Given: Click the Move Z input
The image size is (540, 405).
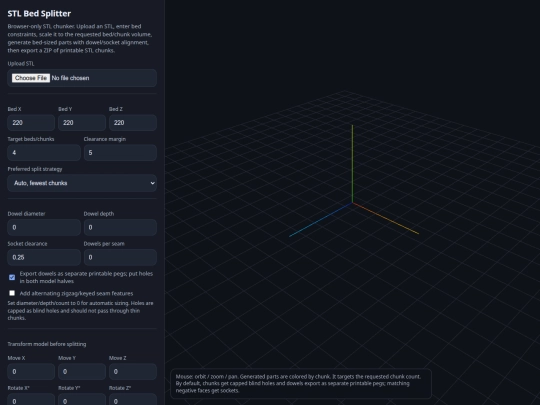Looking at the screenshot, I should point(133,372).
